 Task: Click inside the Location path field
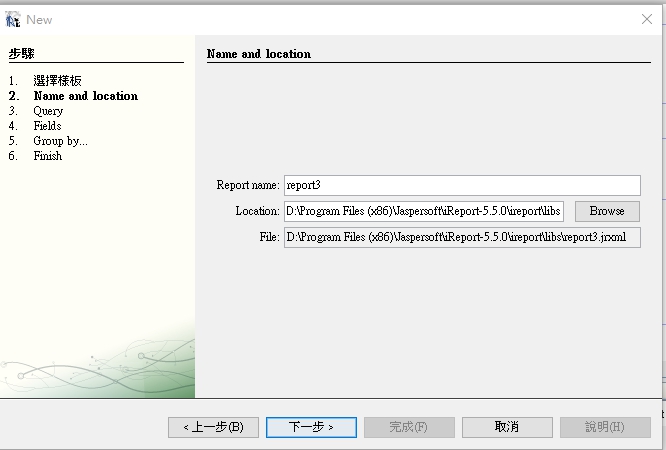(424, 211)
